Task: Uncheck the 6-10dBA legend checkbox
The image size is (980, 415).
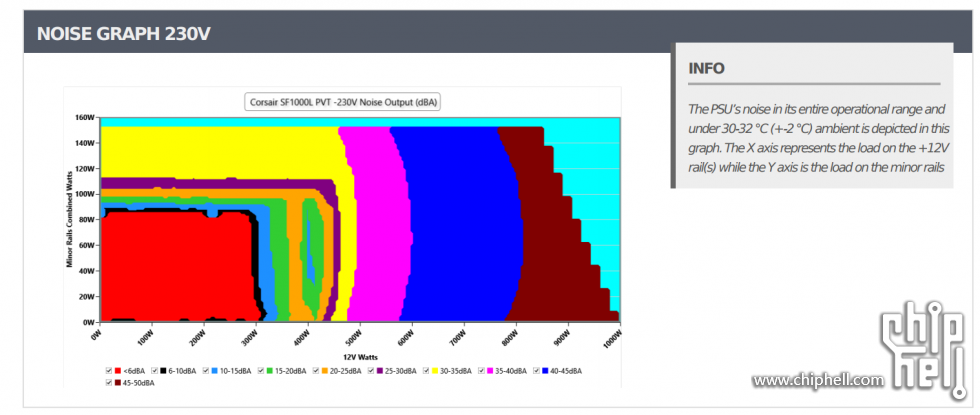Action: [154, 371]
